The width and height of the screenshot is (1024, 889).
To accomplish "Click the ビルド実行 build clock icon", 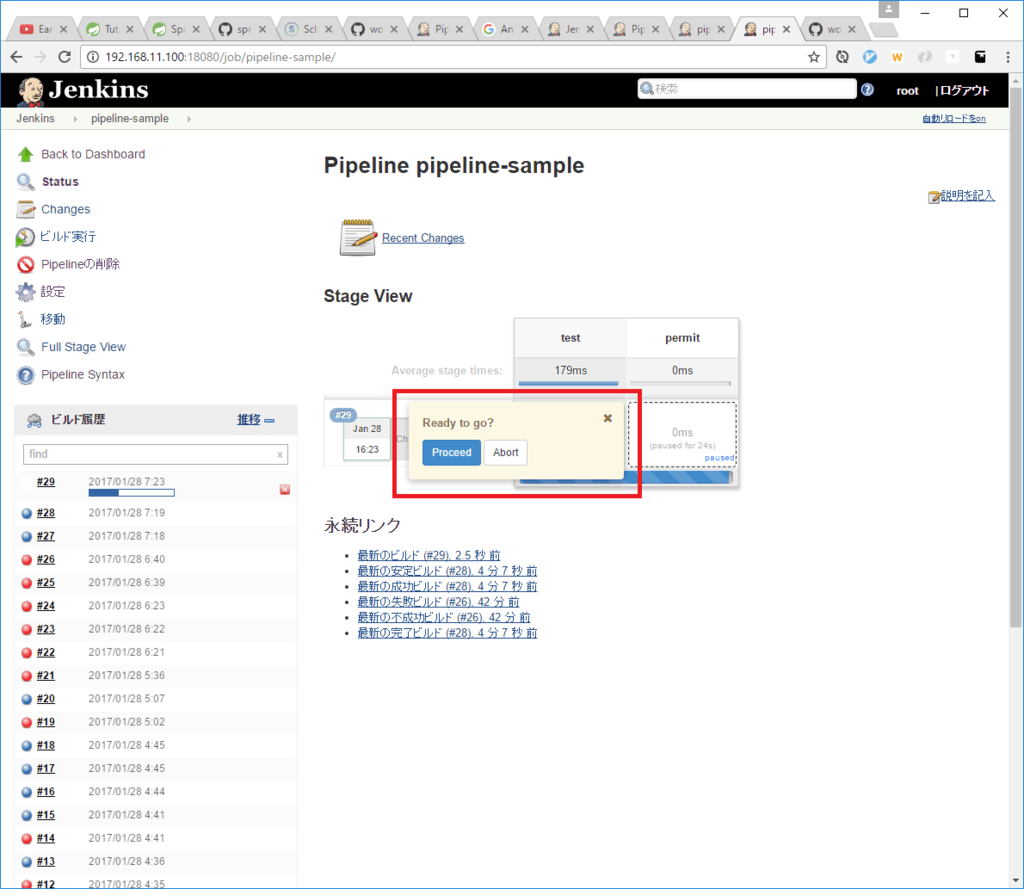I will 25,237.
